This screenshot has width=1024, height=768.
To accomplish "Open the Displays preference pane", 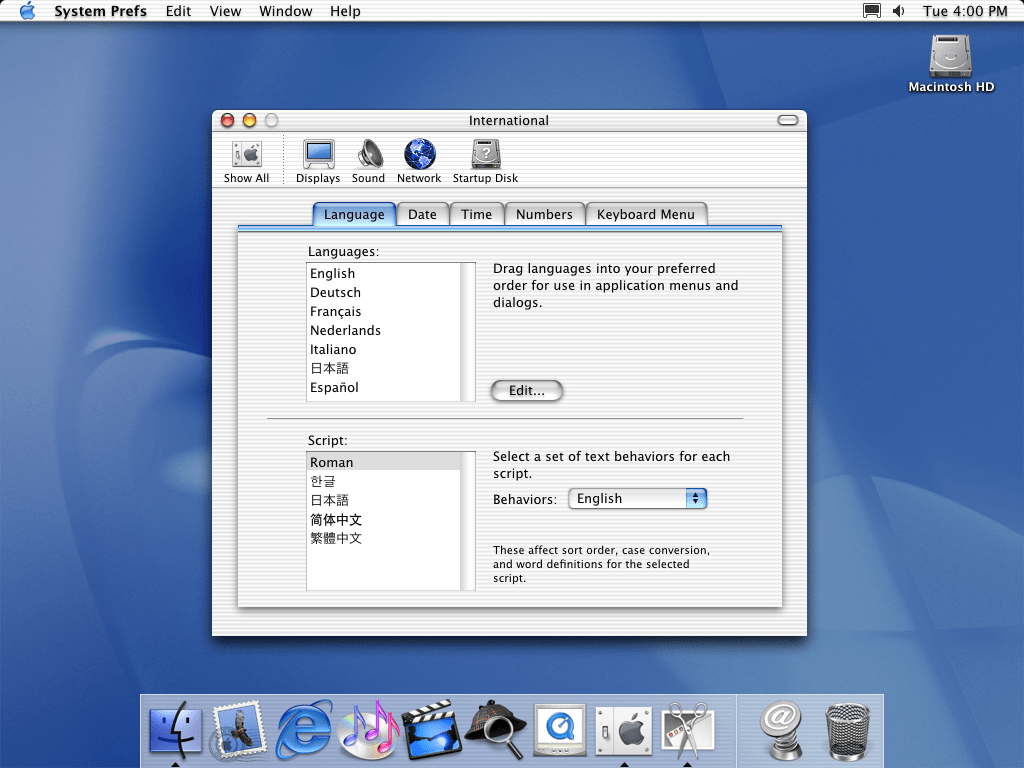I will click(x=318, y=160).
